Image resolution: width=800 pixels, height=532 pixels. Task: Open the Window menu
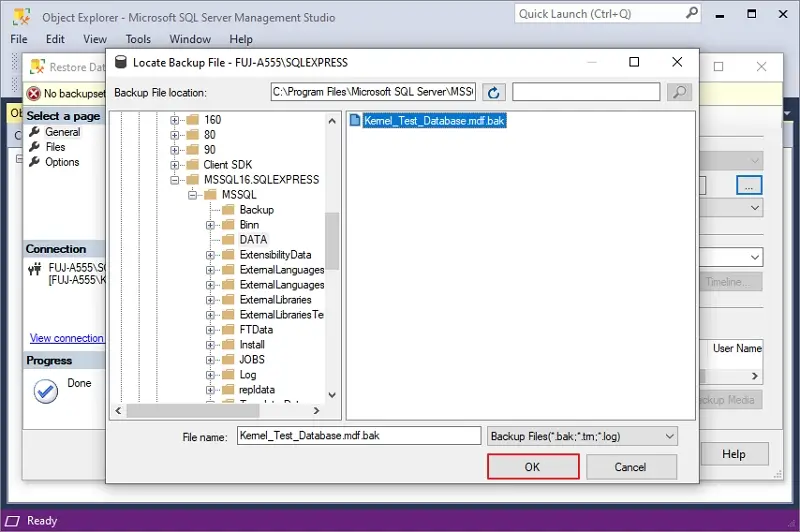tap(190, 39)
